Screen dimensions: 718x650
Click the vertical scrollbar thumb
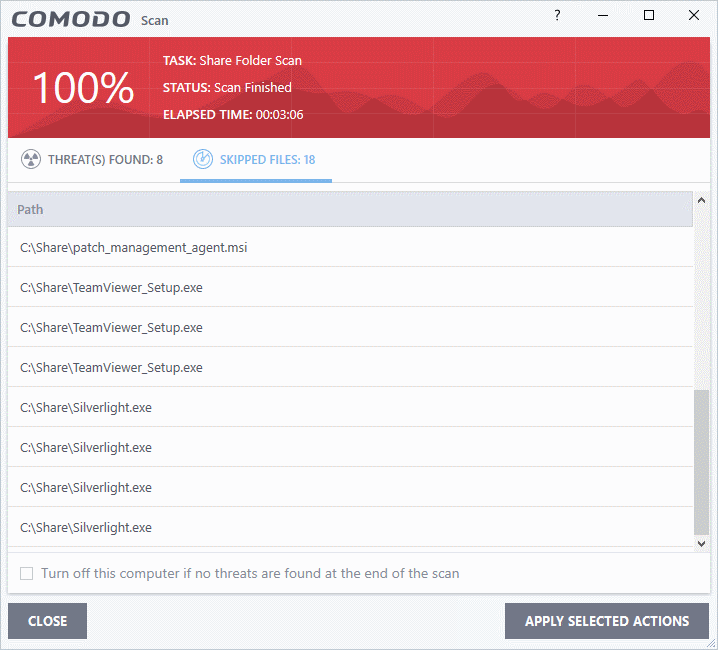coord(701,462)
